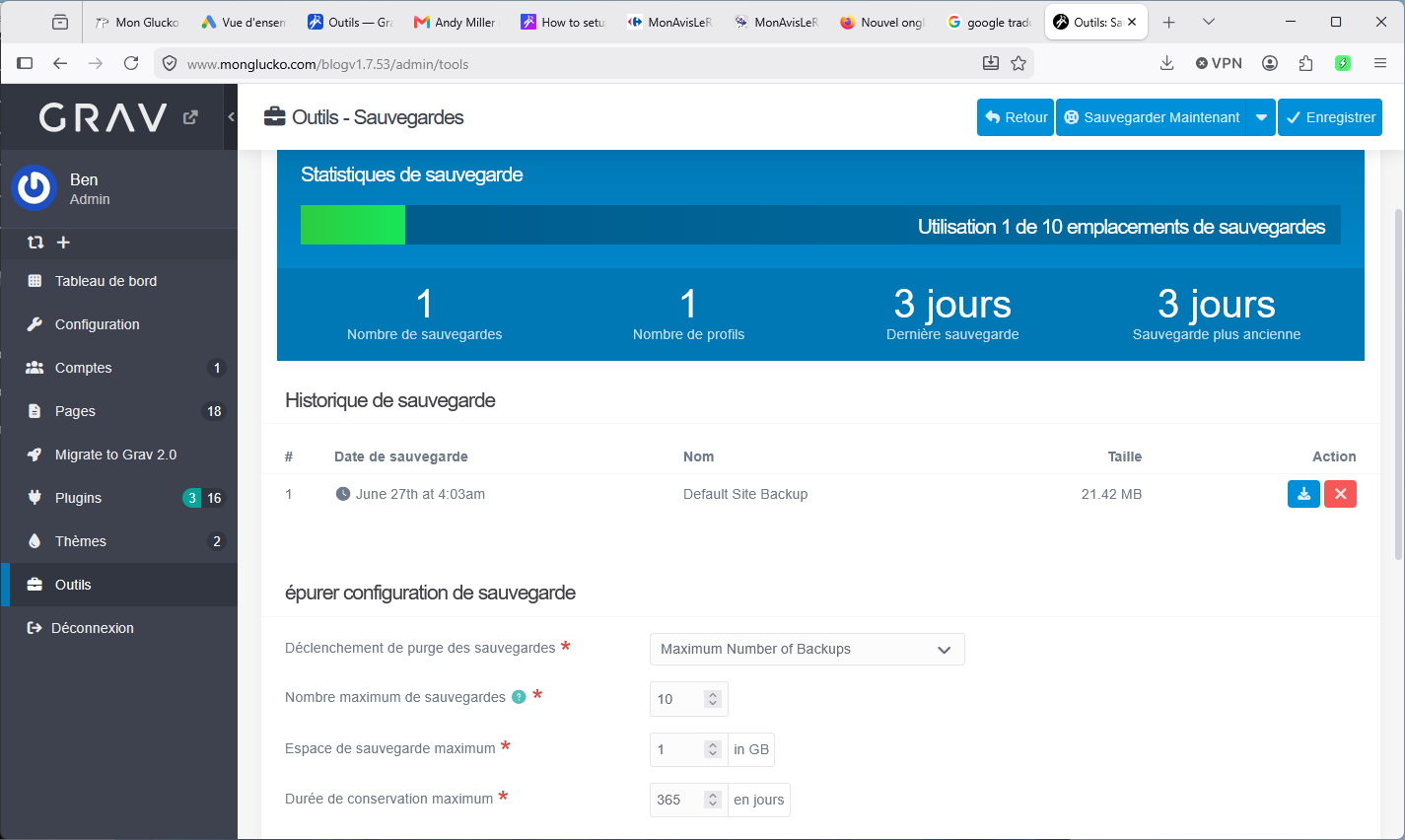The image size is (1405, 840).
Task: Open the tab history workspace icon
Action: 60,22
